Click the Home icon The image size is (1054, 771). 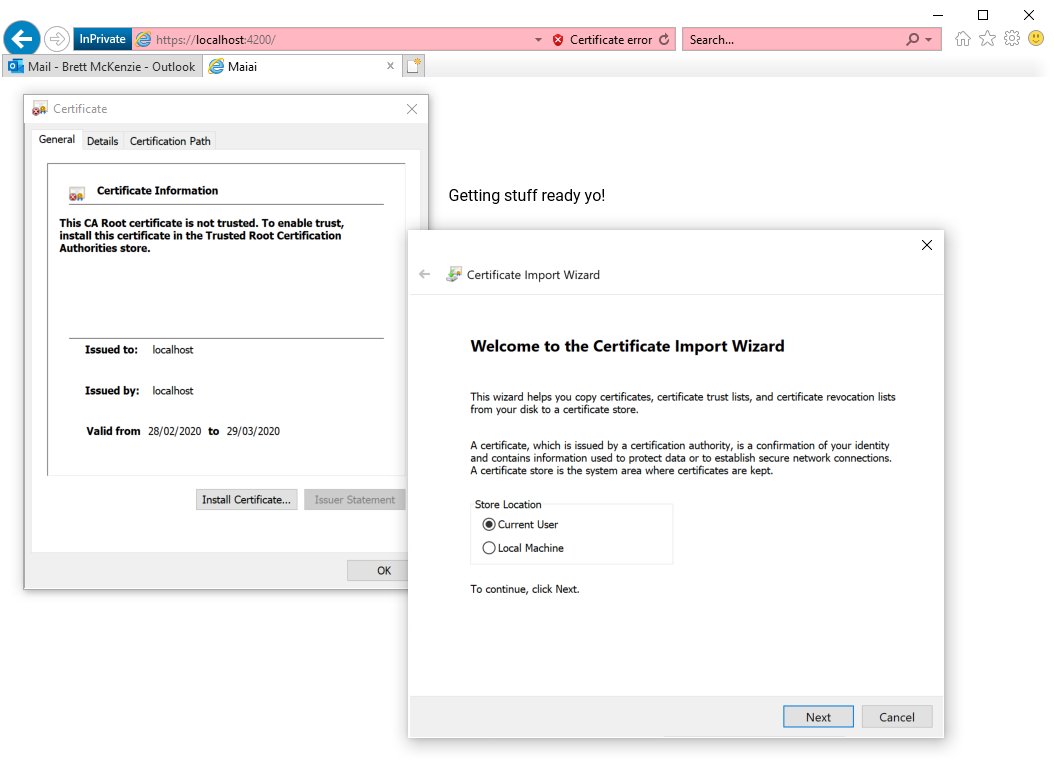[x=963, y=39]
